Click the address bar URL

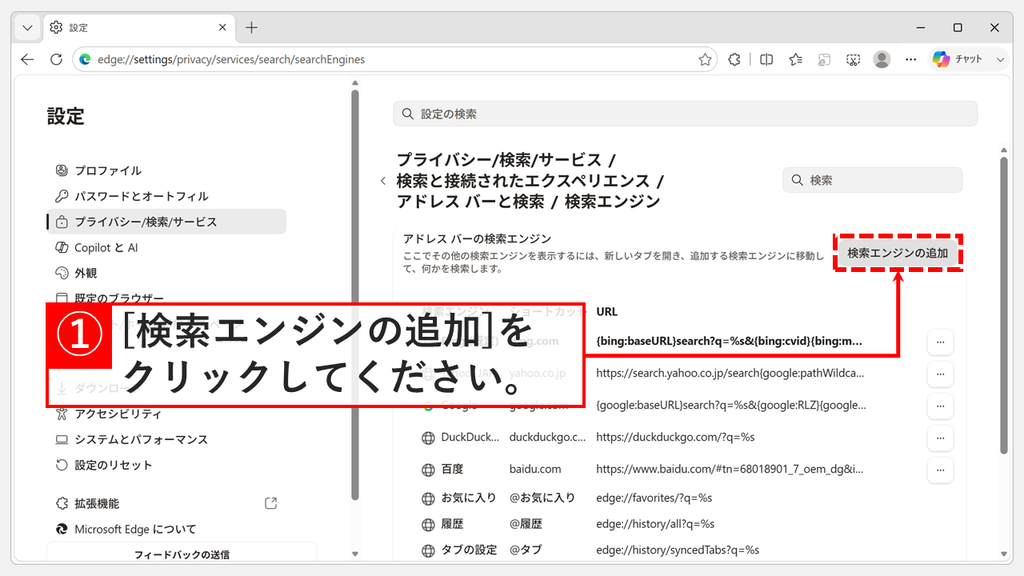(231, 59)
